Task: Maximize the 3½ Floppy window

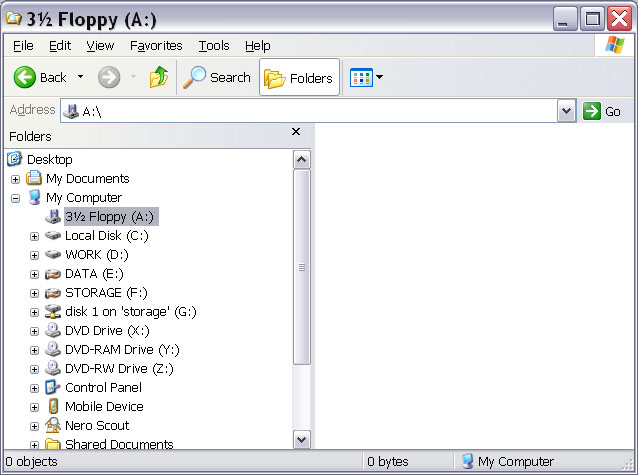Action: [x=592, y=18]
